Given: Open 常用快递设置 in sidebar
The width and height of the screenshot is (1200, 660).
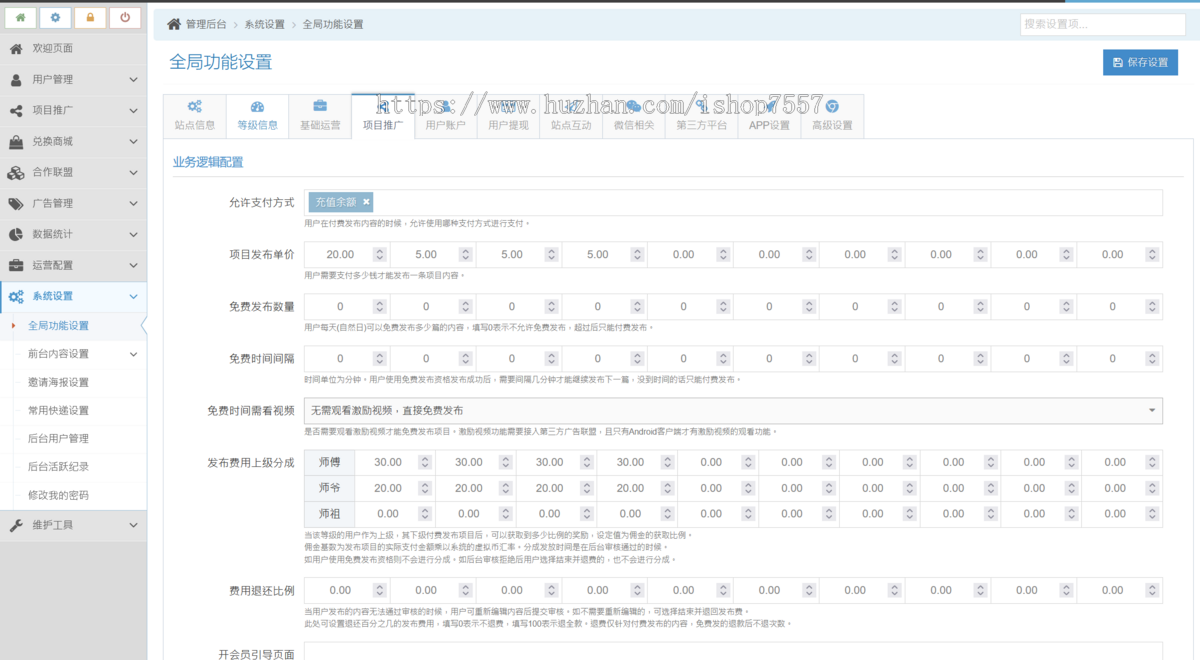Looking at the screenshot, I should click(x=58, y=410).
